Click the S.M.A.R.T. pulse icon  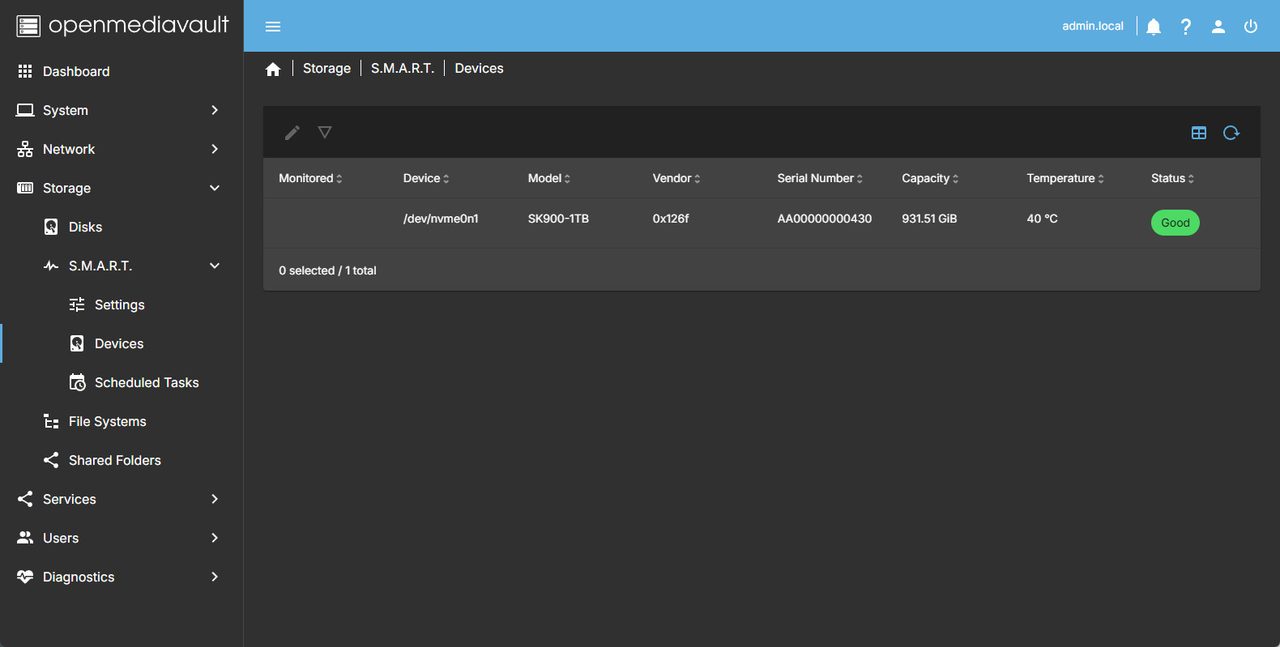(51, 266)
